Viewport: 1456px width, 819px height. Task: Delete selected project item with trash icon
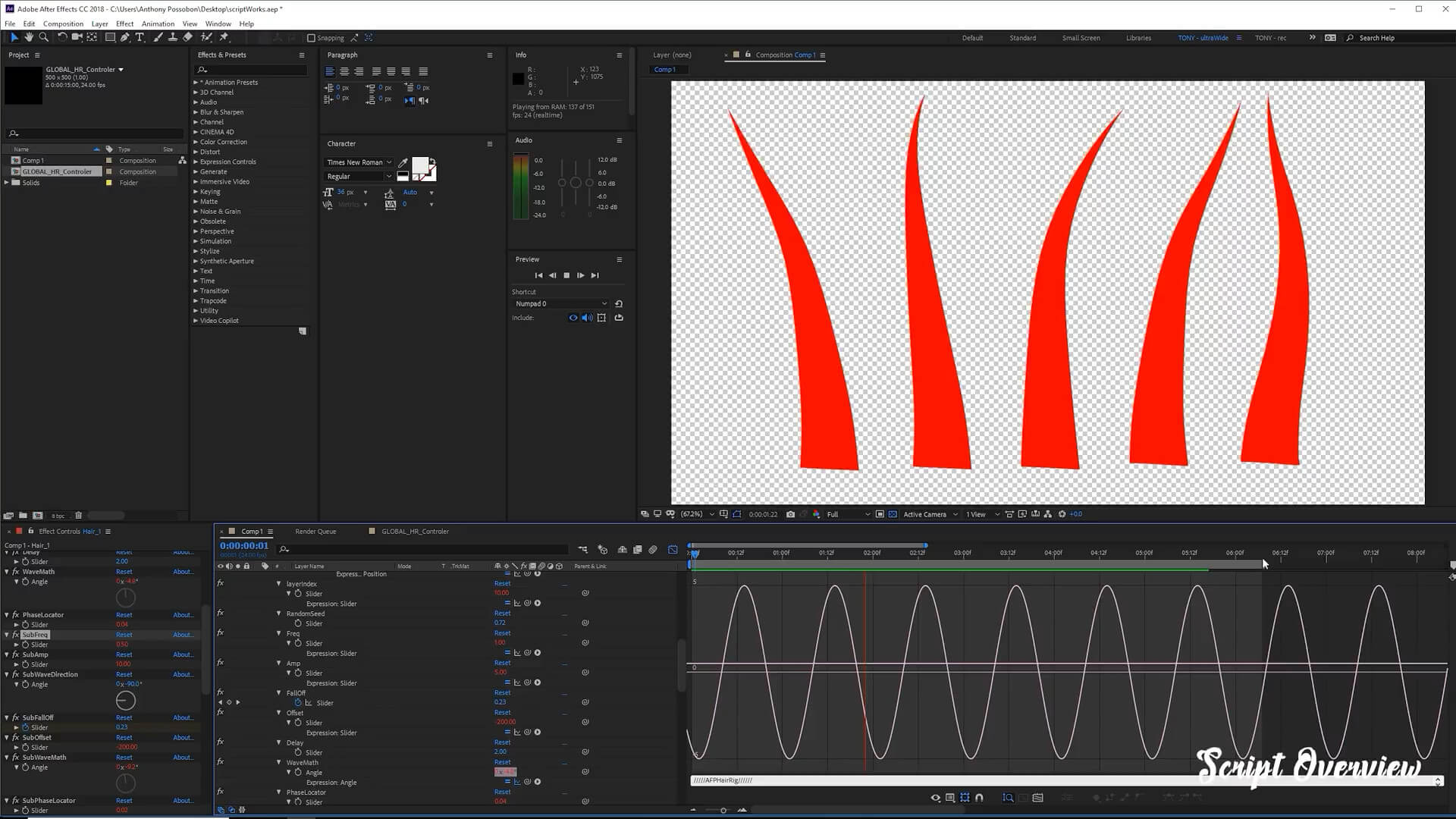click(x=78, y=516)
